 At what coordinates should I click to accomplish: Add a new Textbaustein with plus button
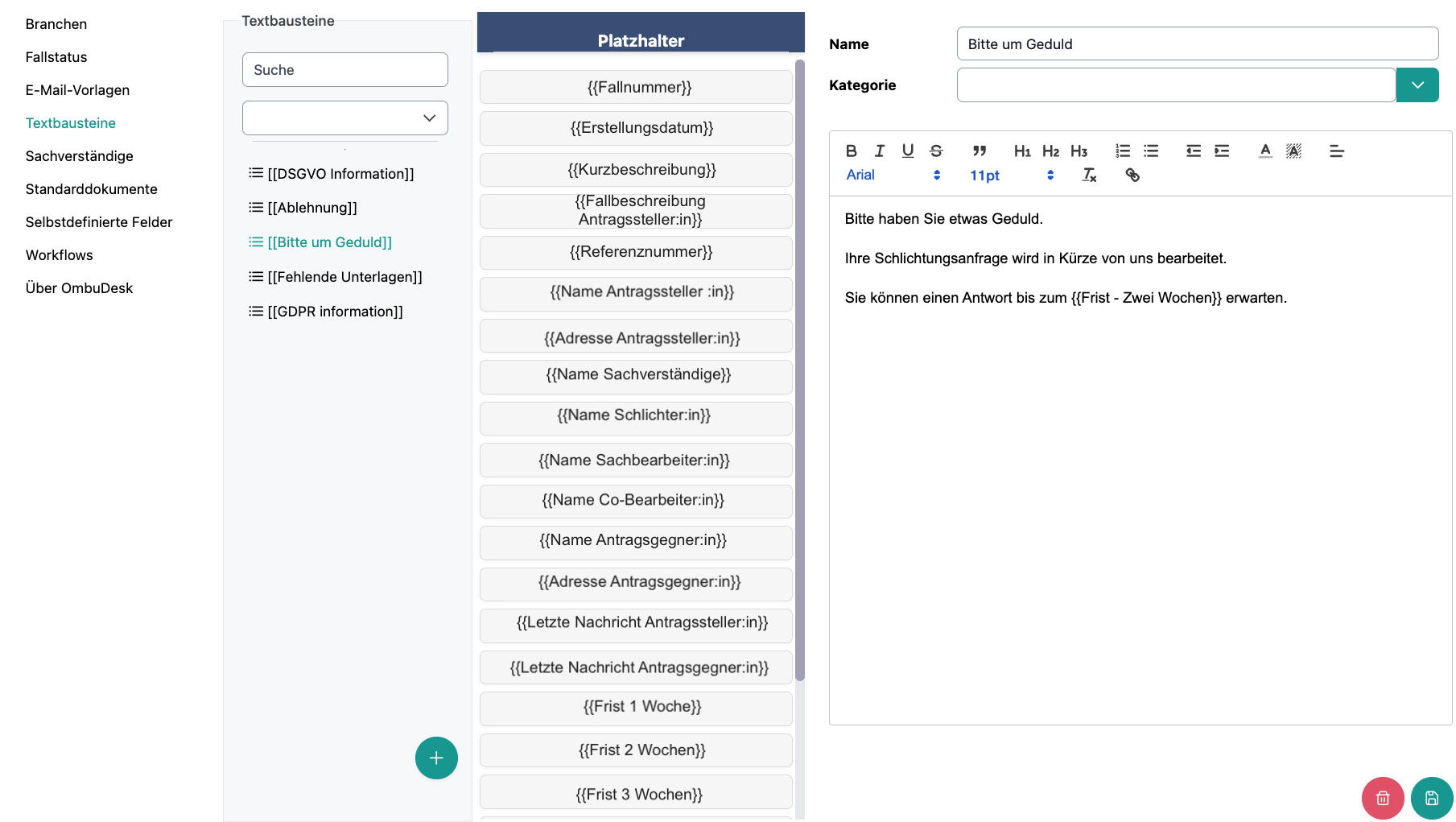[x=436, y=758]
